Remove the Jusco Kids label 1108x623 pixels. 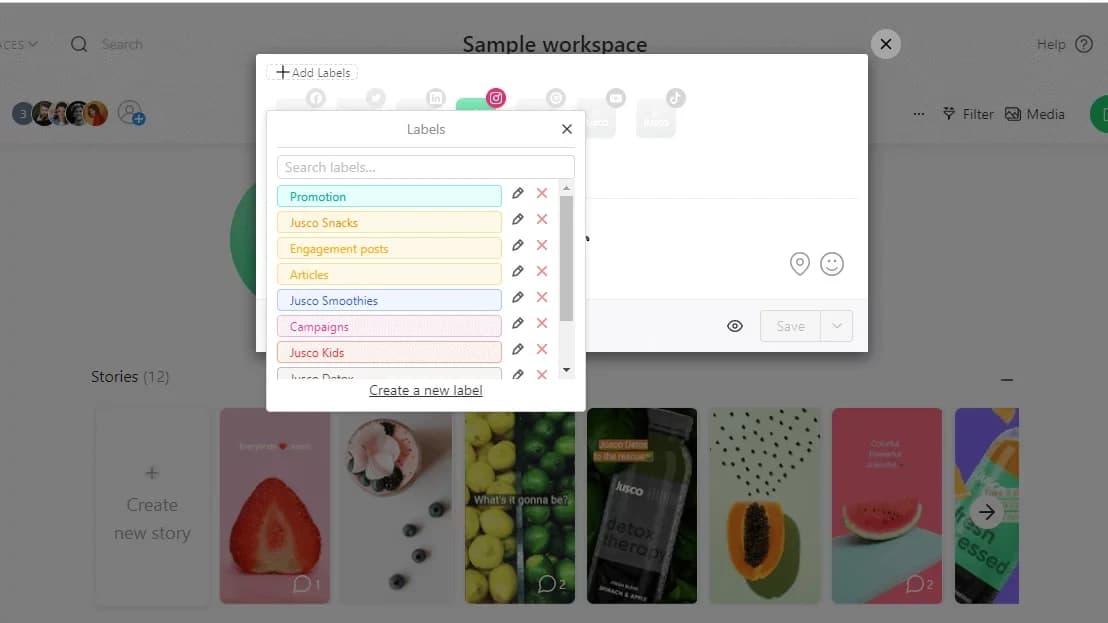pyautogui.click(x=542, y=350)
